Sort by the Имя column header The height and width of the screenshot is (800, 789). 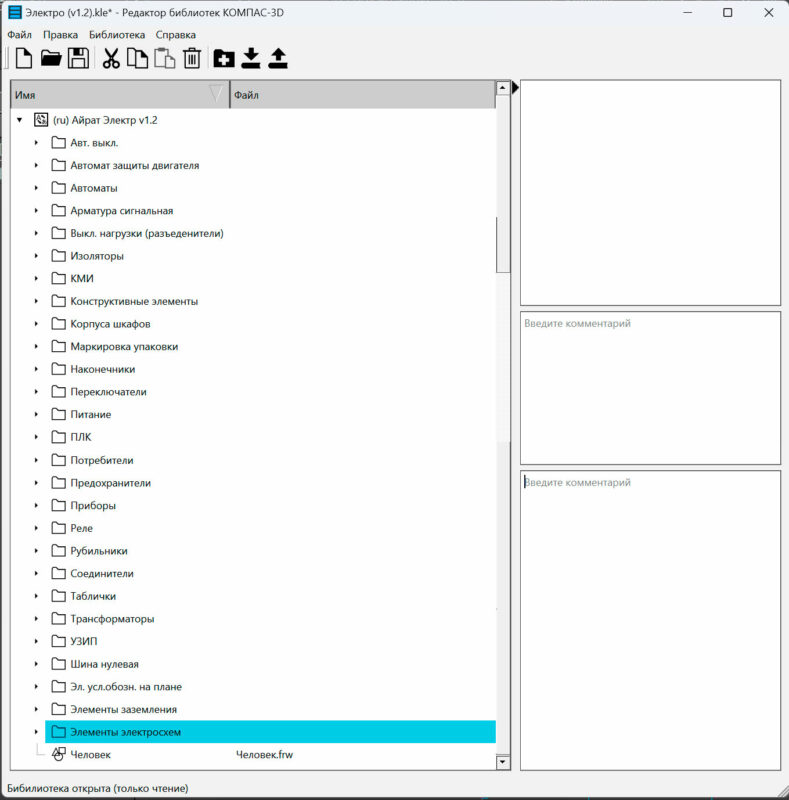click(120, 94)
